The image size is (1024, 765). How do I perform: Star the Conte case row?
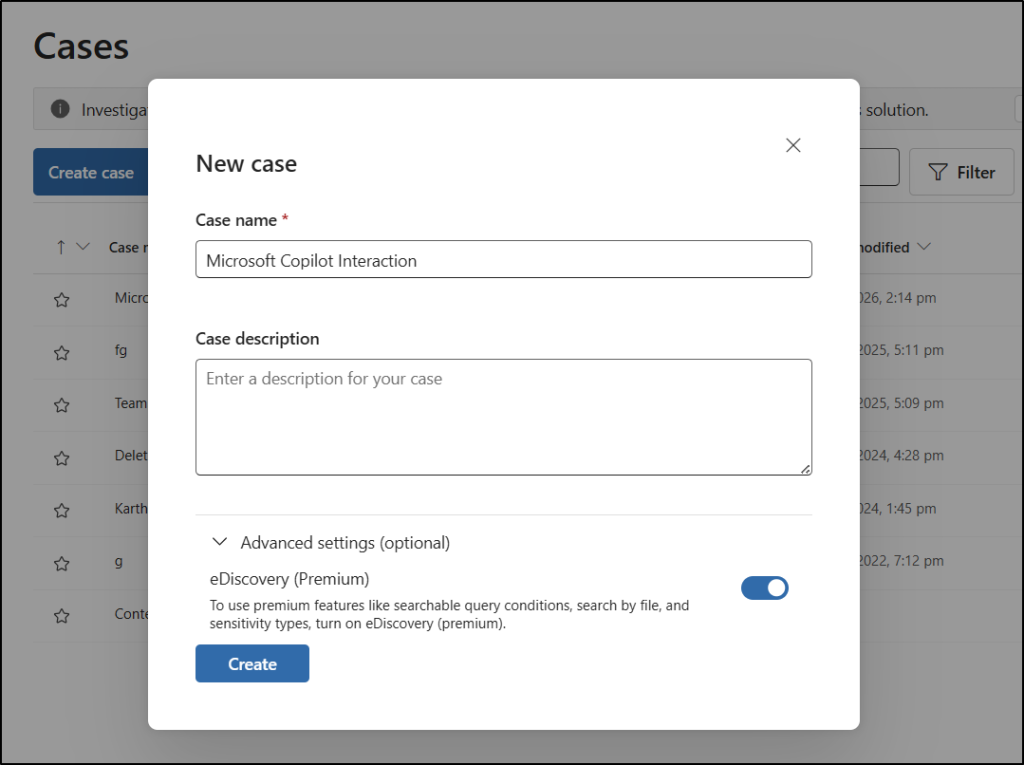click(x=61, y=615)
